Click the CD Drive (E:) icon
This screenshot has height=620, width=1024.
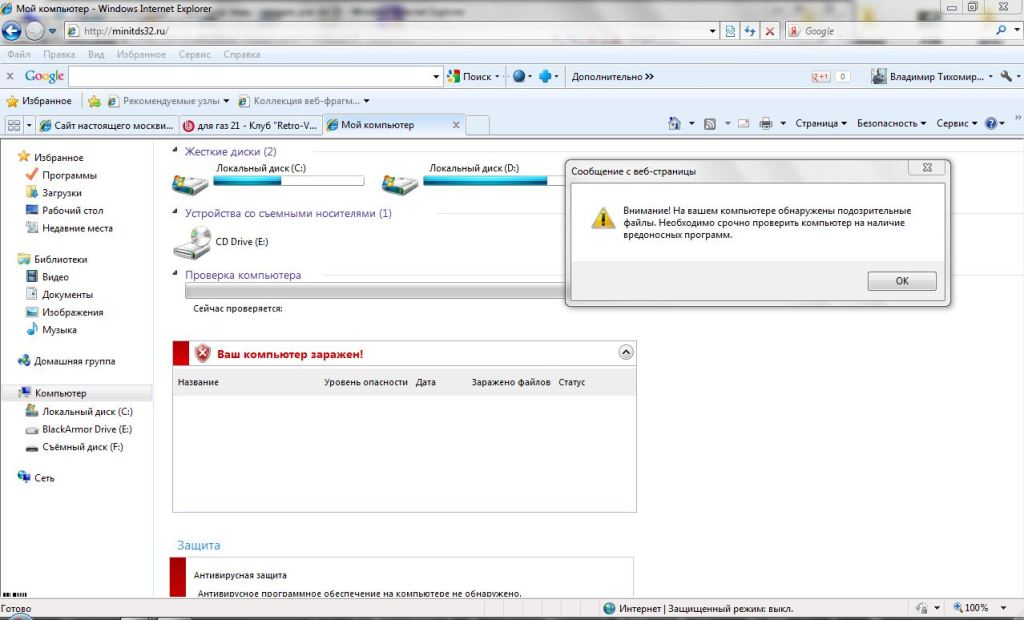[191, 242]
